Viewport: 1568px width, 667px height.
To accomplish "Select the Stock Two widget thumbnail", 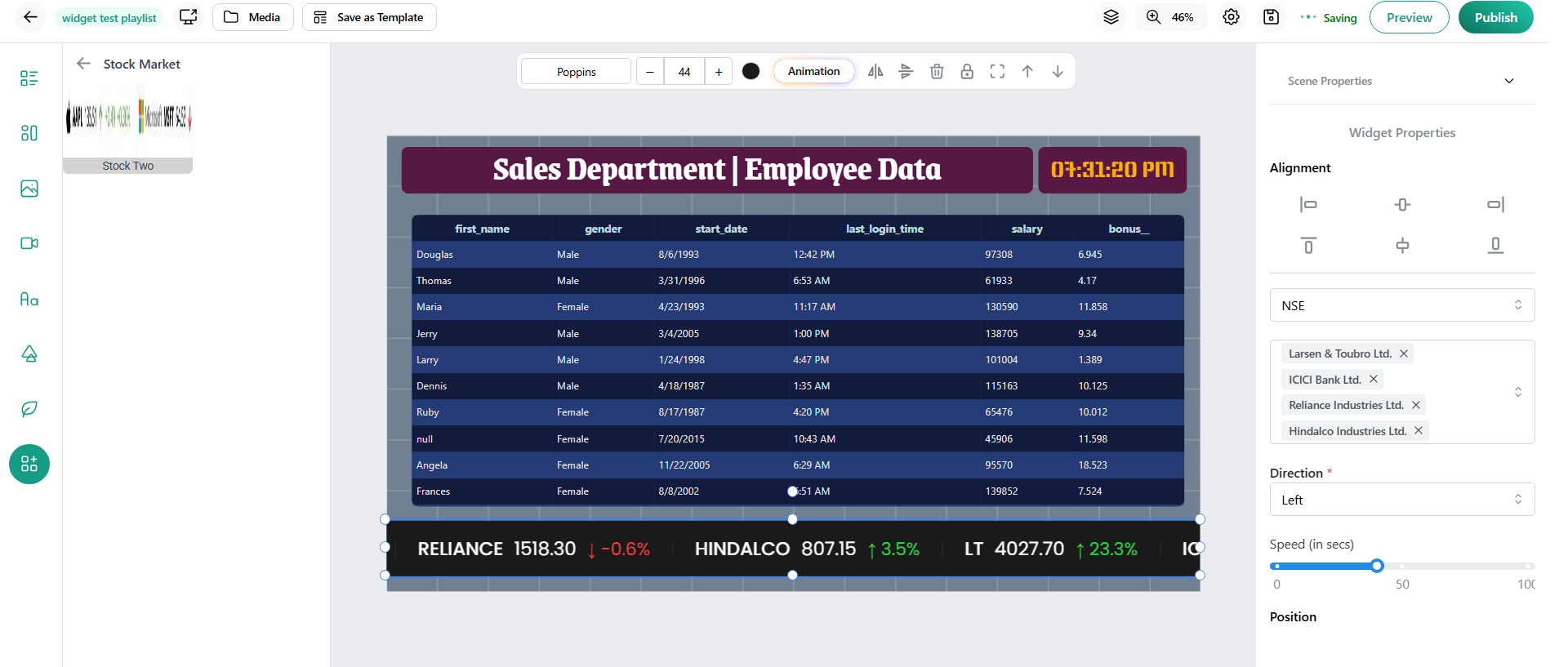I will 128,119.
